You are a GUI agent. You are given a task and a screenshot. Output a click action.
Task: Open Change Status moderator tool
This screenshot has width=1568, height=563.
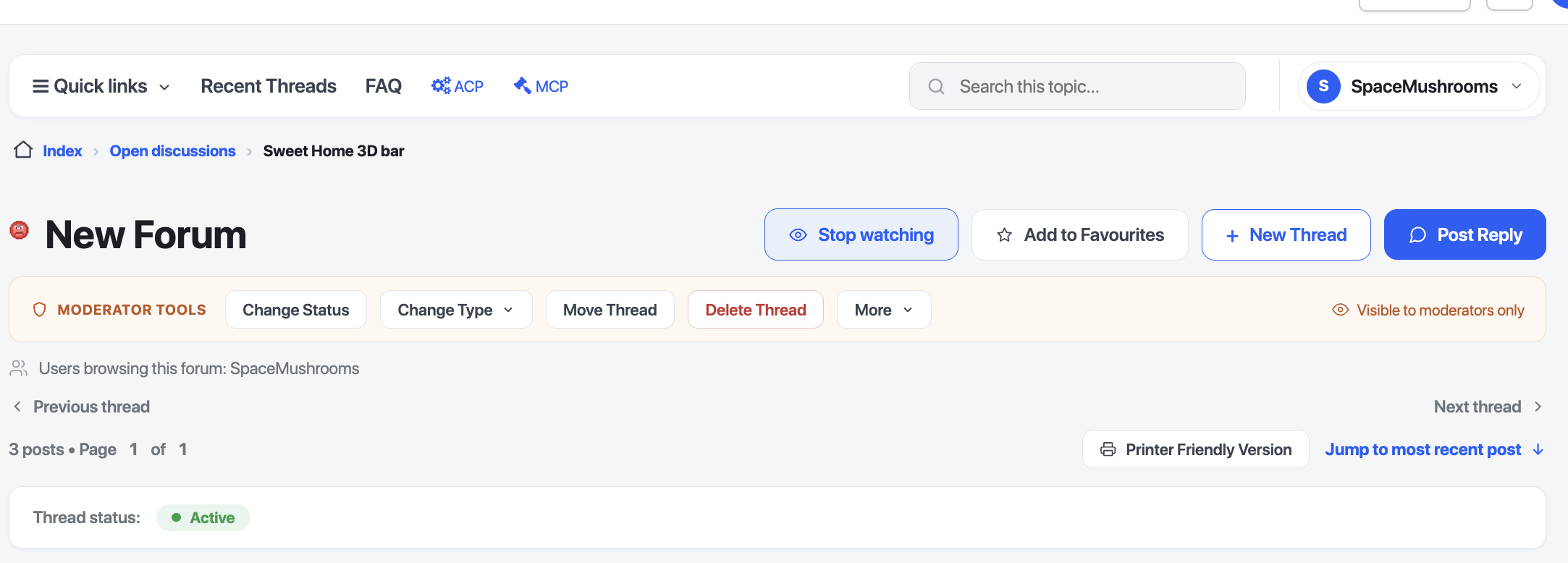(296, 310)
